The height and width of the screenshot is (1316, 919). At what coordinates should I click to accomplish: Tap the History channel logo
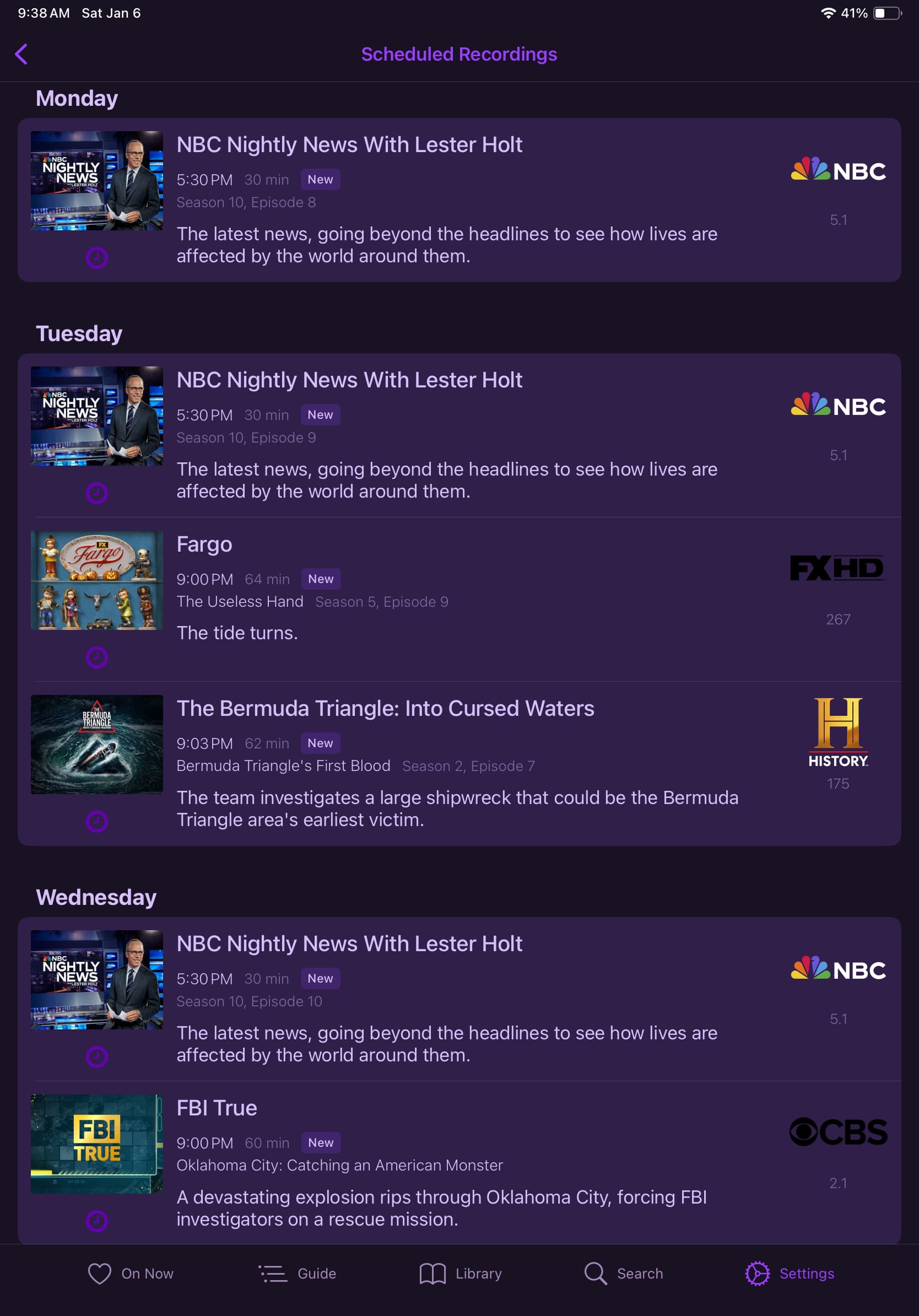(837, 732)
